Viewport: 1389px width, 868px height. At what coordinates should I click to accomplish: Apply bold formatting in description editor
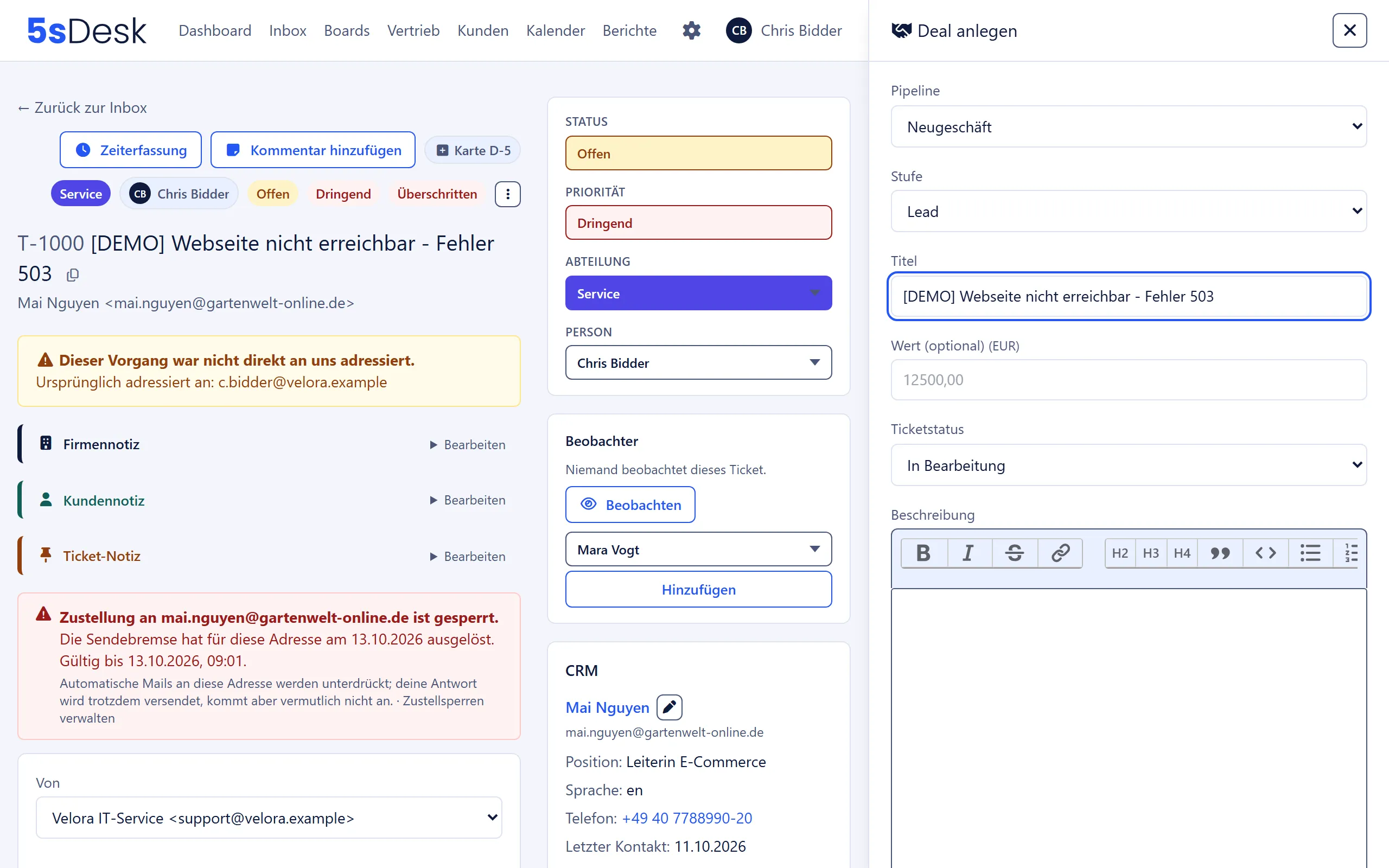(x=923, y=553)
